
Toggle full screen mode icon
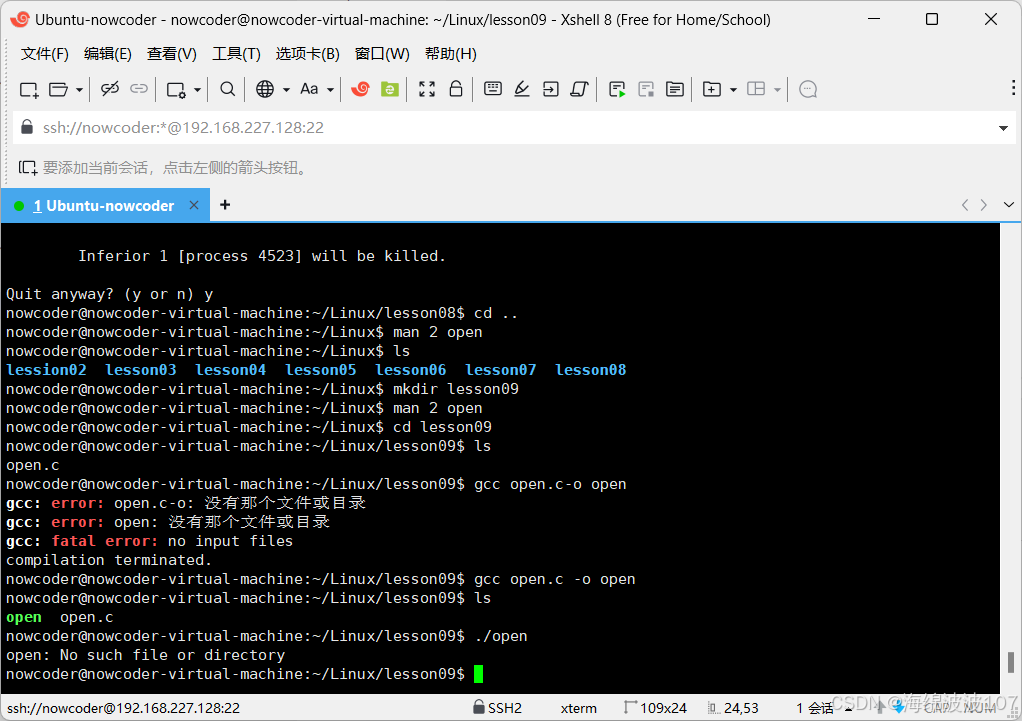click(427, 89)
